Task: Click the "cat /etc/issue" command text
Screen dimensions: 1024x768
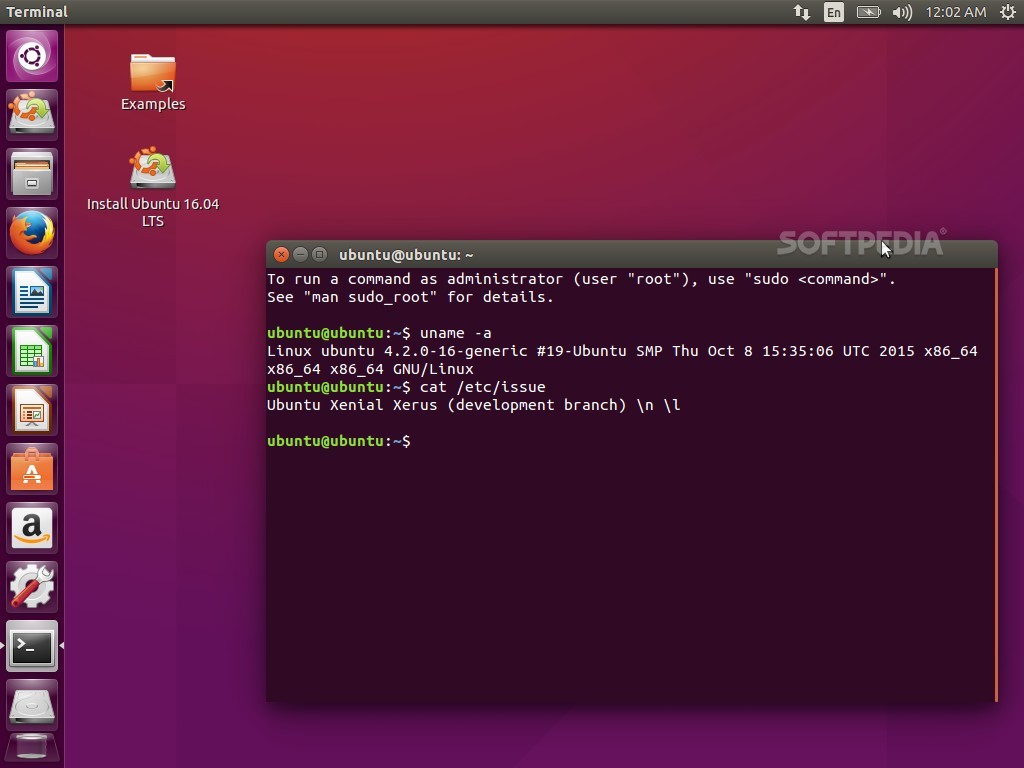Action: tap(483, 387)
